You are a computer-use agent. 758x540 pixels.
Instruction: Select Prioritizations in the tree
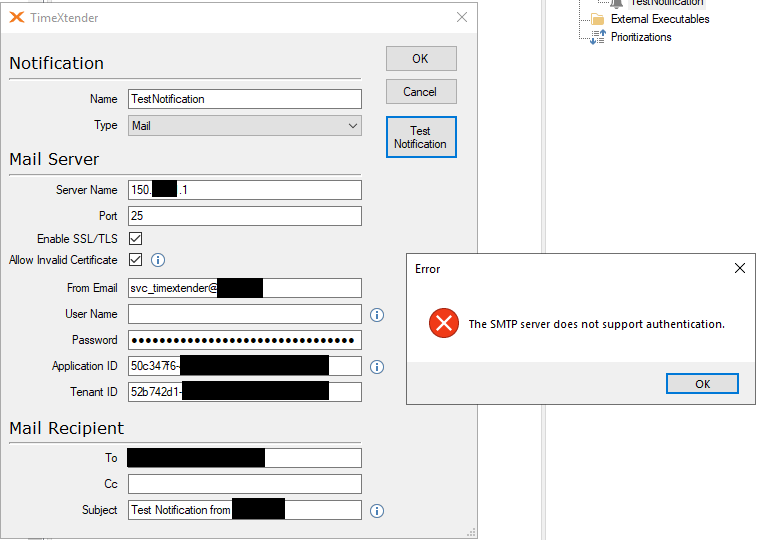[641, 37]
